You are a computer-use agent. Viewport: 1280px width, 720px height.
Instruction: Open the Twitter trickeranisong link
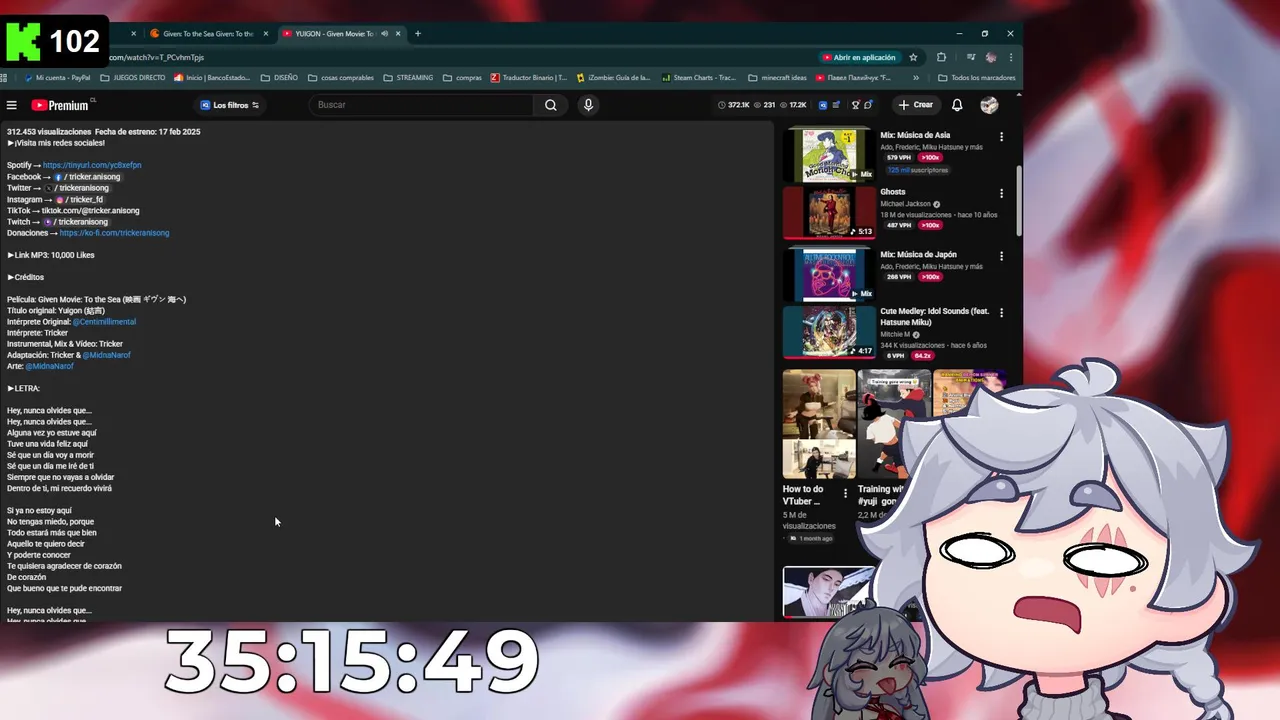77,188
